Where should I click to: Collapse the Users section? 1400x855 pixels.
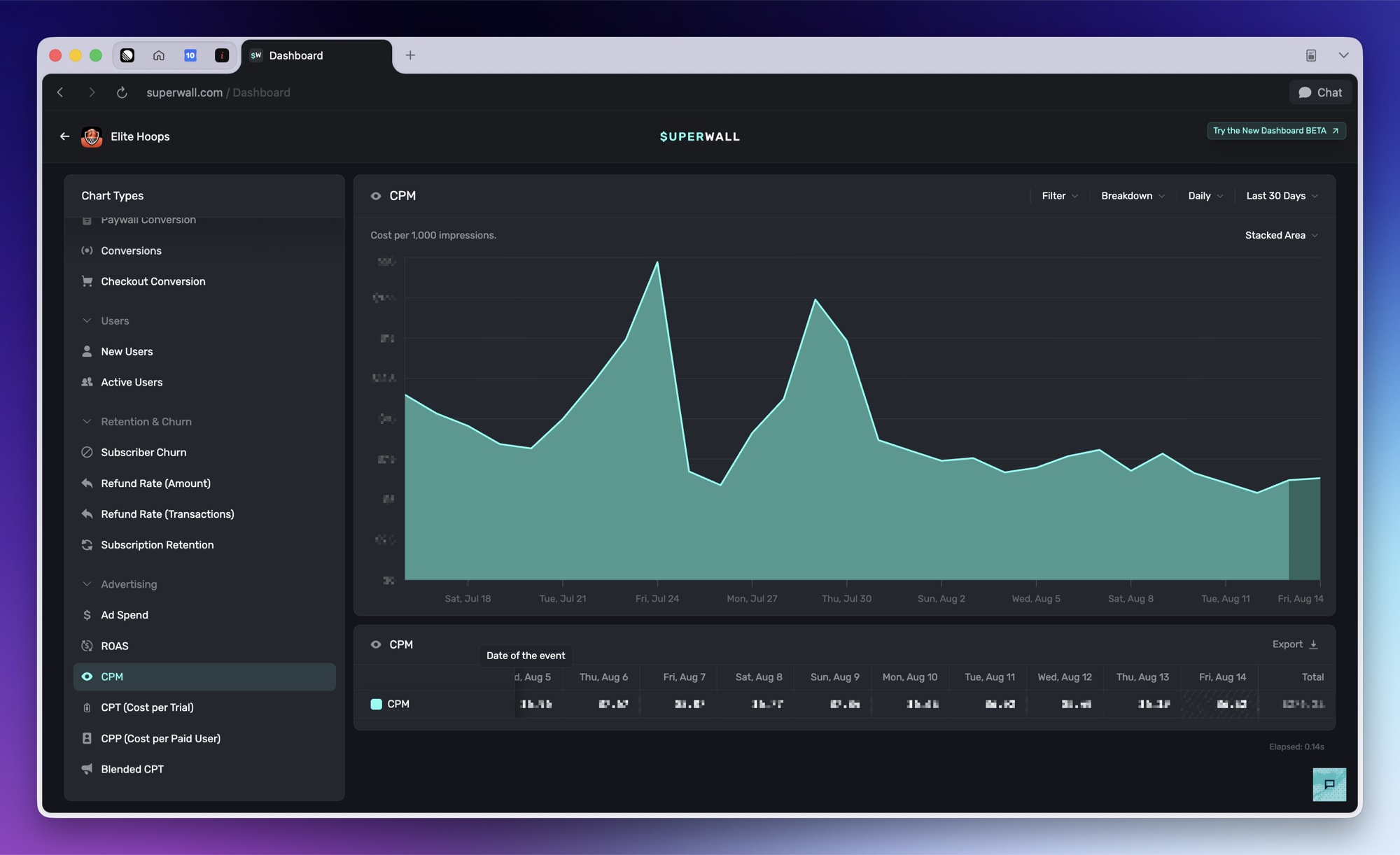pyautogui.click(x=87, y=320)
